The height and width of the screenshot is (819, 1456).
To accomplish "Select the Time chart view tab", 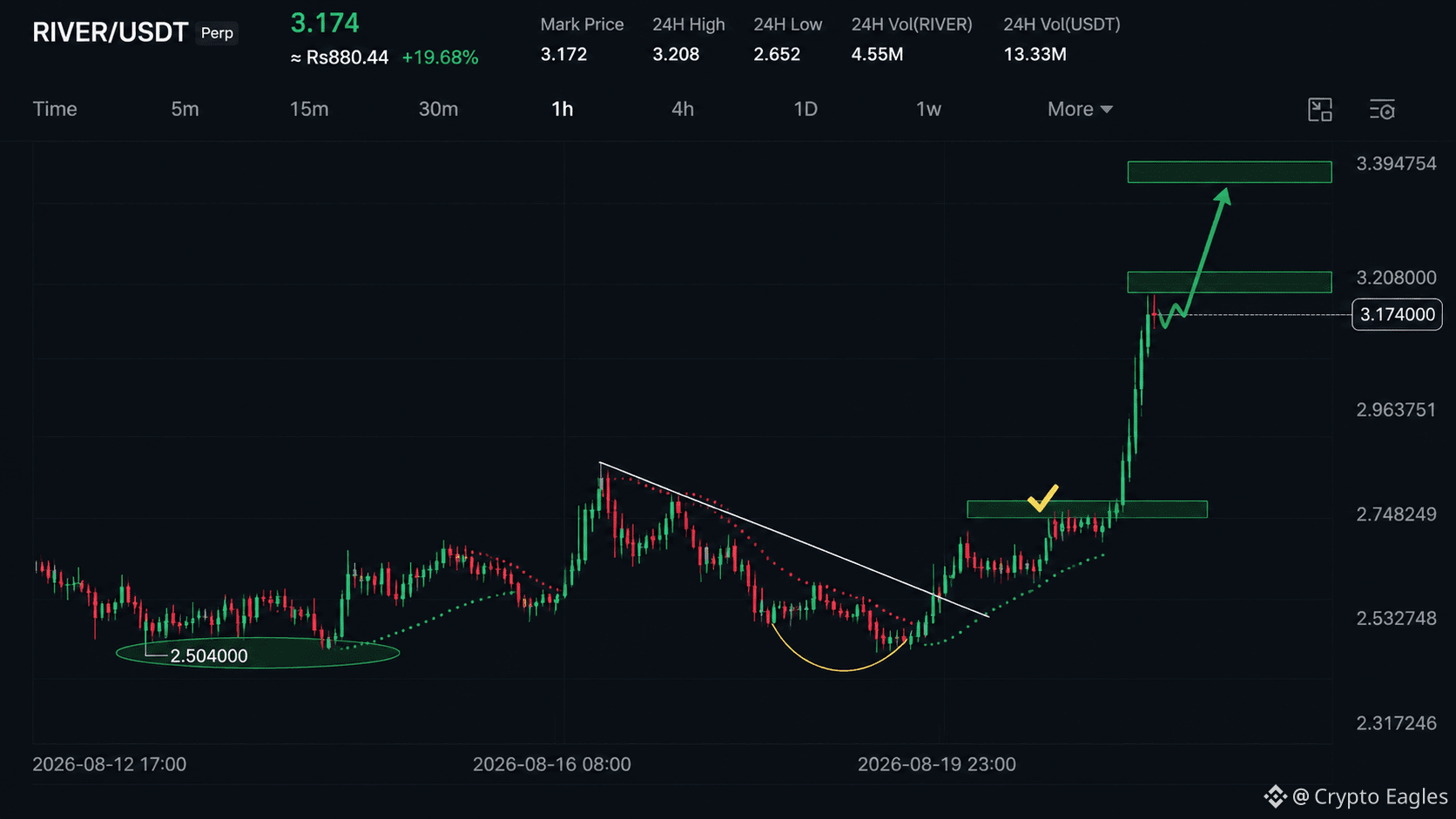I will tap(55, 109).
